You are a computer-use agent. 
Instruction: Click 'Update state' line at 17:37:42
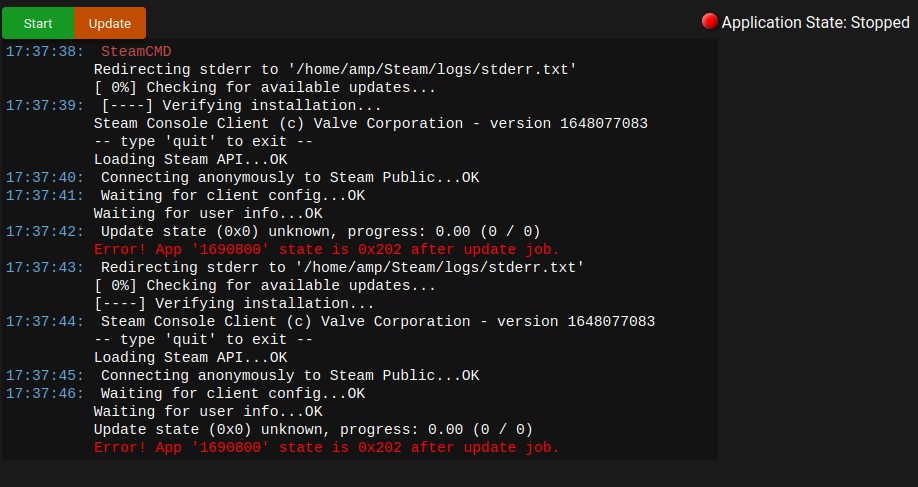pyautogui.click(x=320, y=231)
